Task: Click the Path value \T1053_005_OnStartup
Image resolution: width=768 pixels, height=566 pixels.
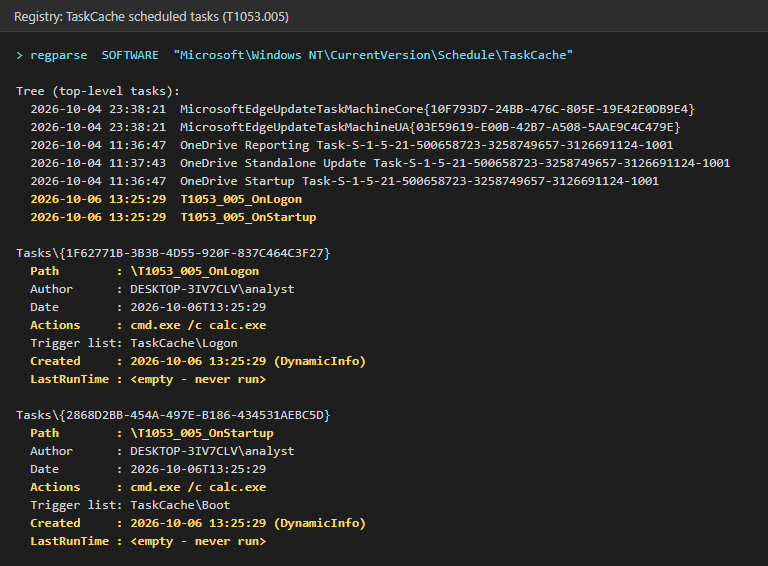Action: tap(202, 433)
